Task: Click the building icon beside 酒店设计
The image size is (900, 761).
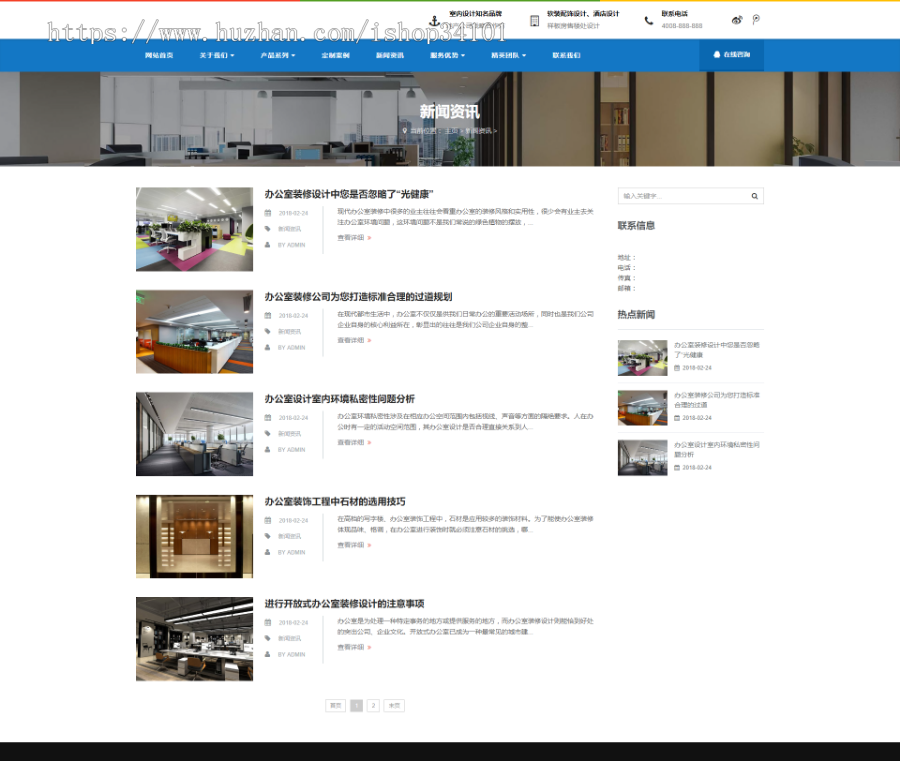Action: coord(534,21)
